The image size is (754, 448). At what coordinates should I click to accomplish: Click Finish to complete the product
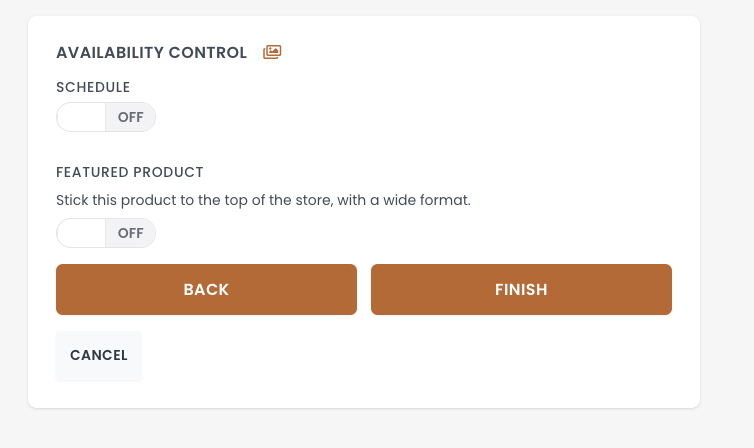[521, 290]
